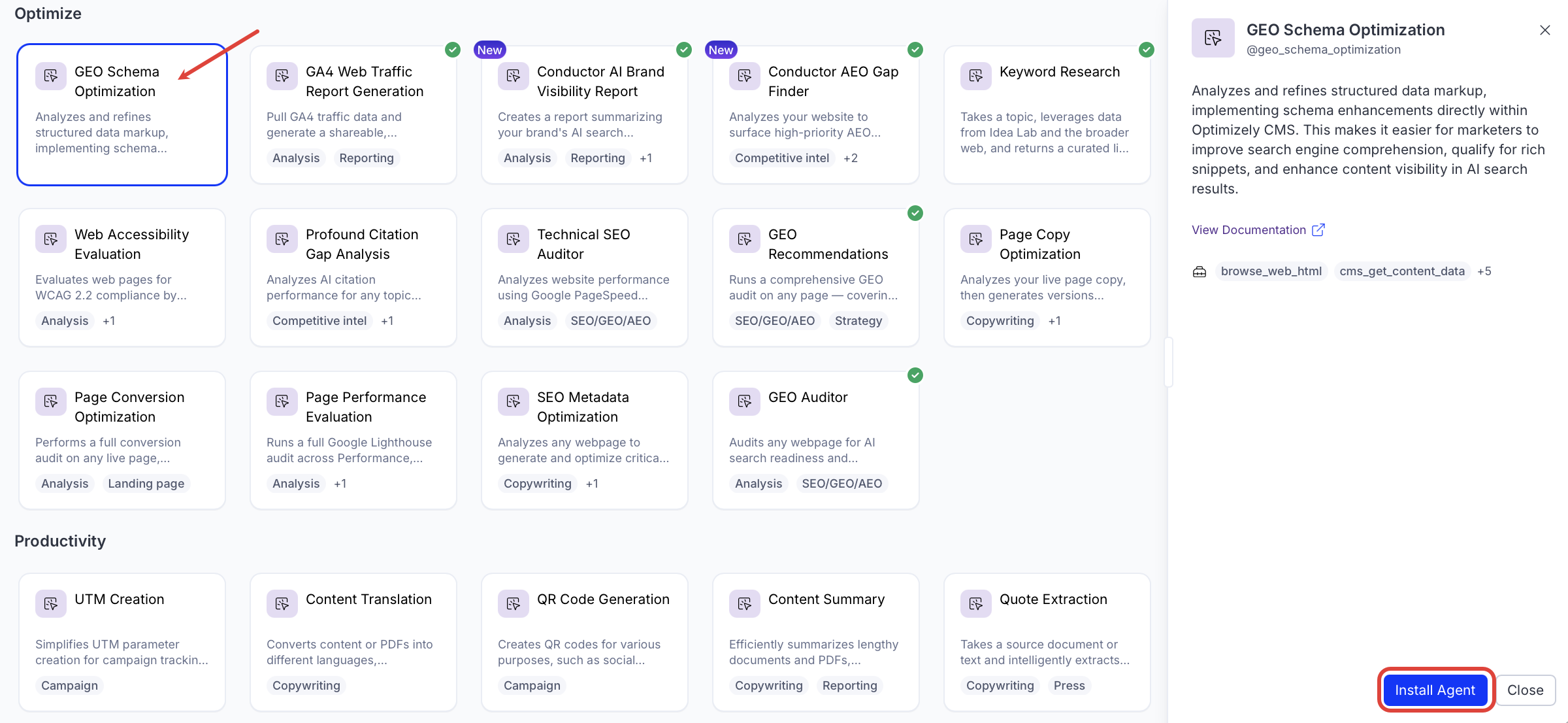
Task: Click the Technical SEO Auditor icon
Action: pos(513,239)
